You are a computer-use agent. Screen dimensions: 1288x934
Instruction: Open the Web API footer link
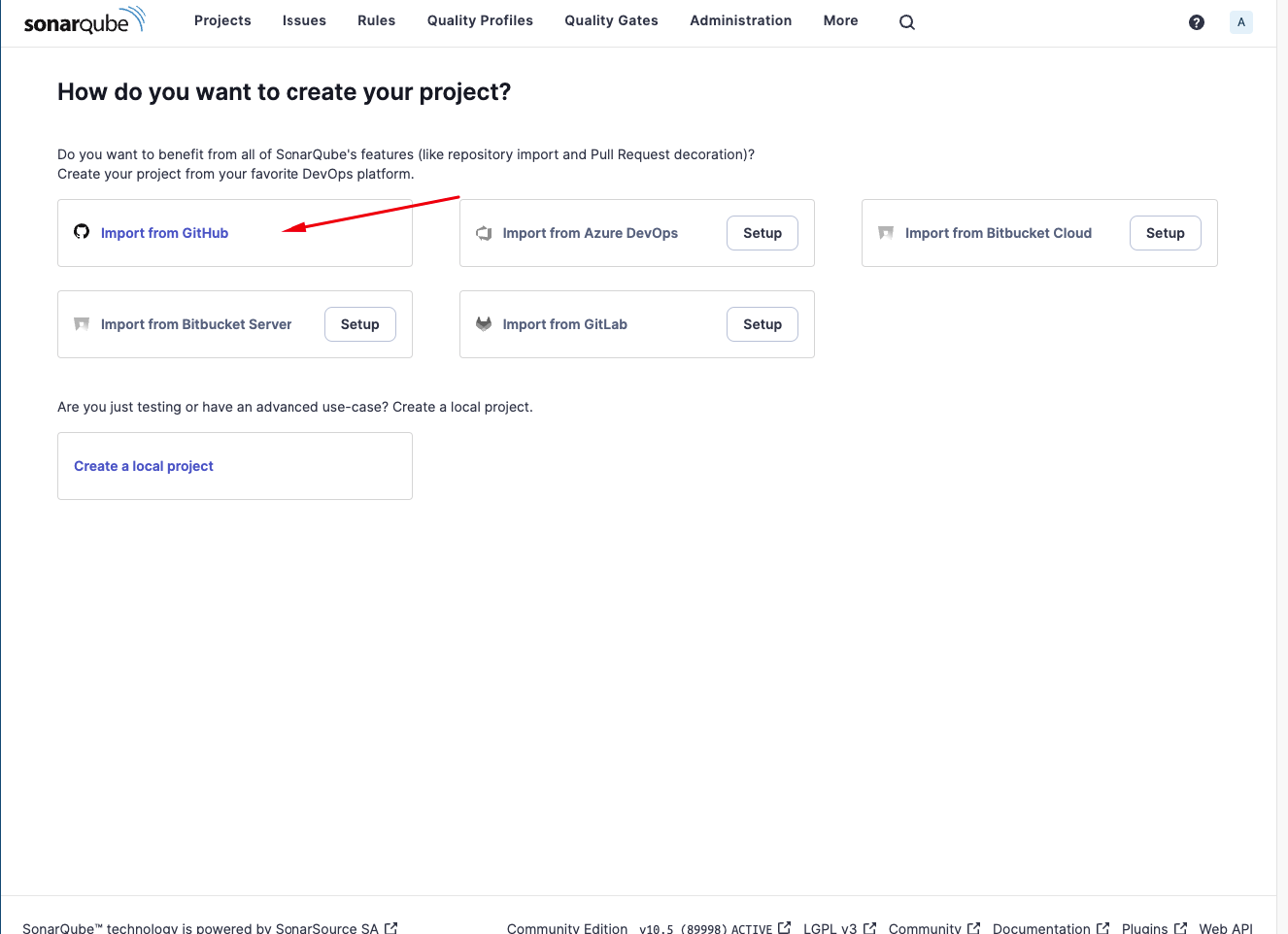click(x=1226, y=928)
